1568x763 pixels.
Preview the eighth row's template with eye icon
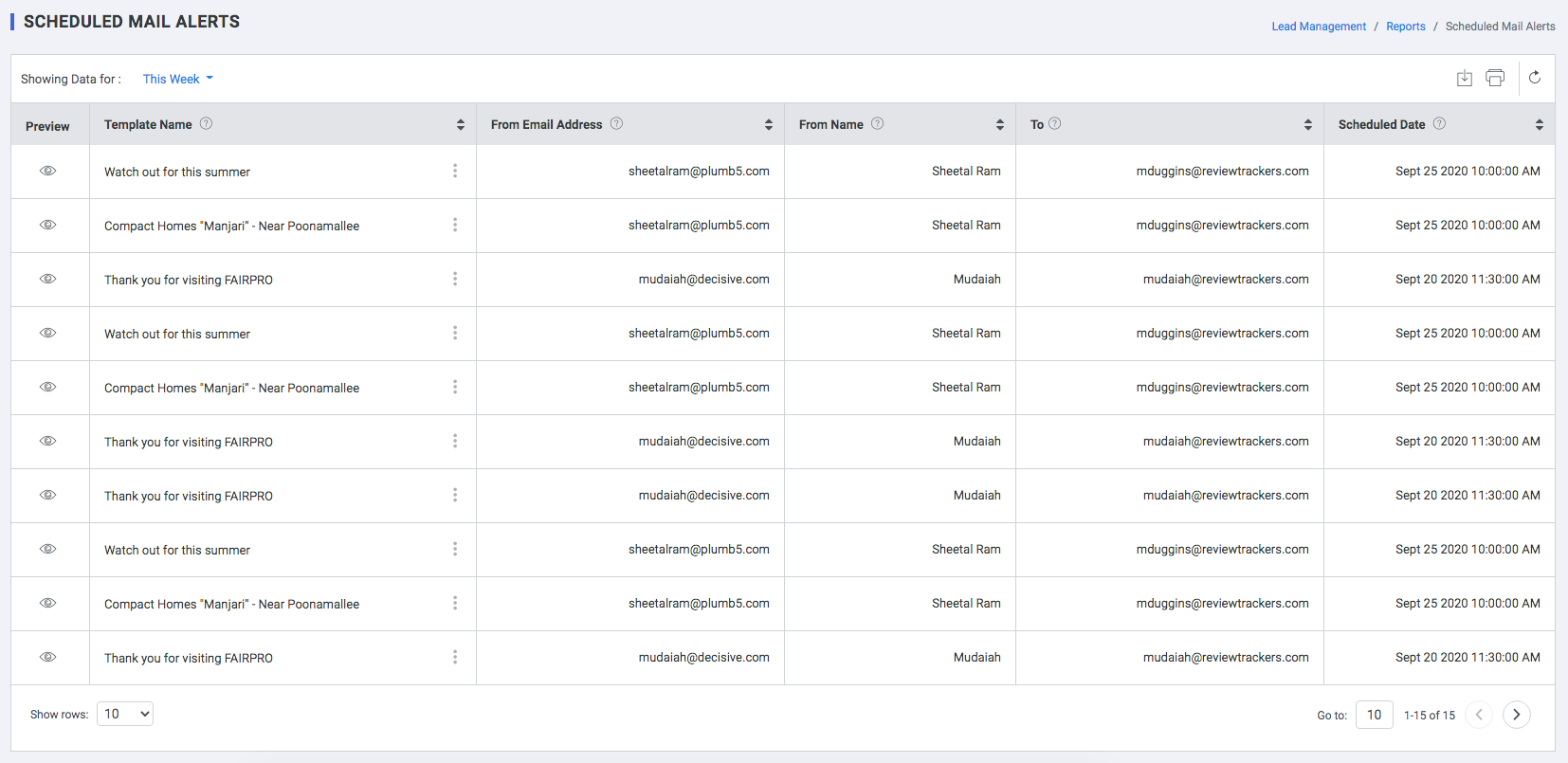(48, 549)
